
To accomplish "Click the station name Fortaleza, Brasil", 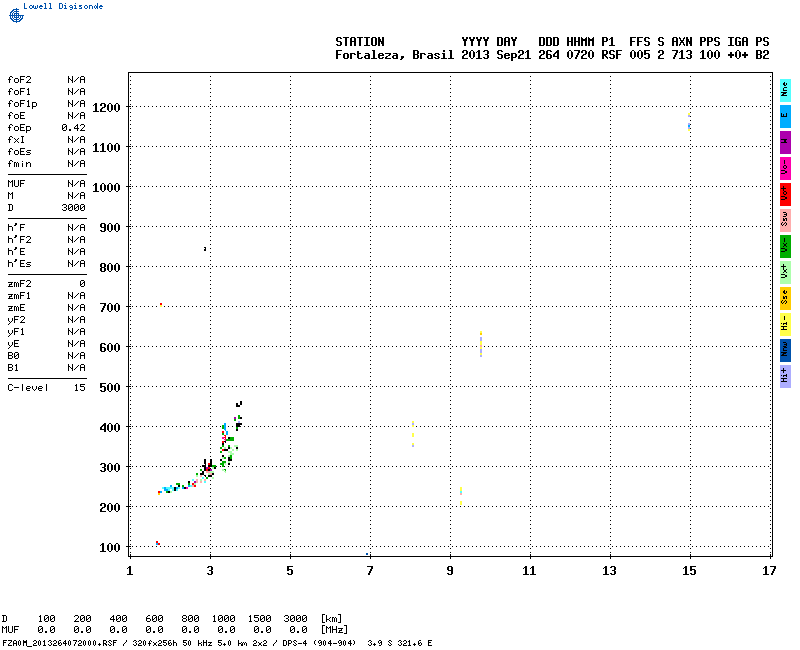I will tap(394, 55).
